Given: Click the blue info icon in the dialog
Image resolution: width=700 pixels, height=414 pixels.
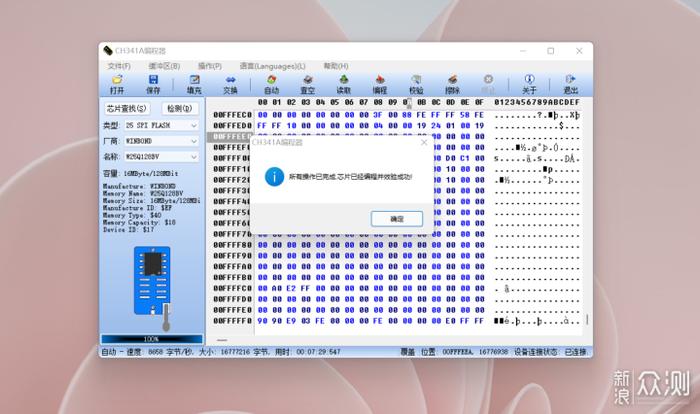Looking at the screenshot, I should (x=274, y=177).
